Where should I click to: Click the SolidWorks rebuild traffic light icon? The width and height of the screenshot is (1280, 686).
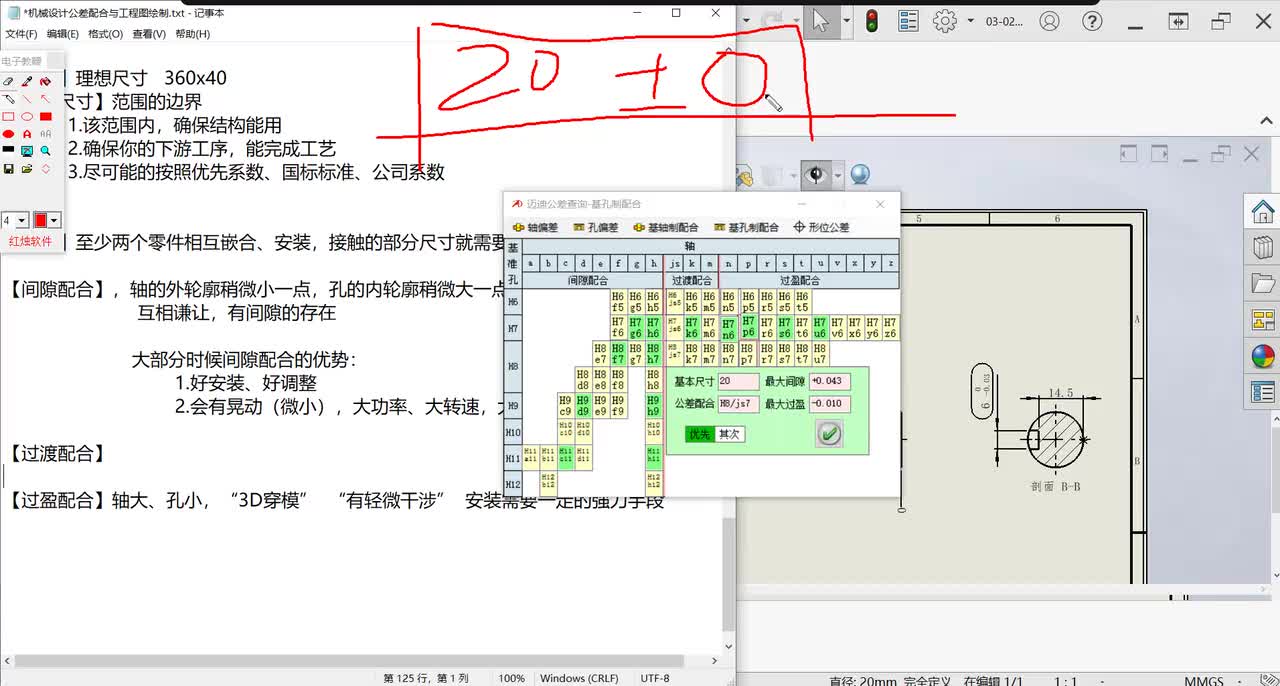872,21
